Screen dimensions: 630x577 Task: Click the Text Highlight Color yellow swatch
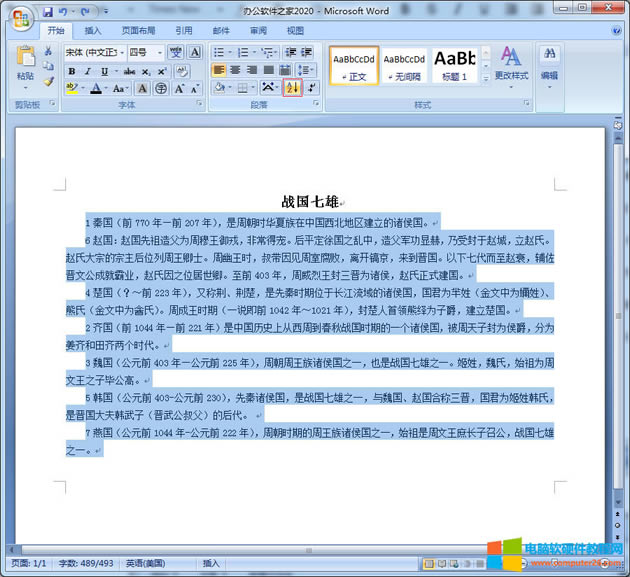tap(72, 88)
